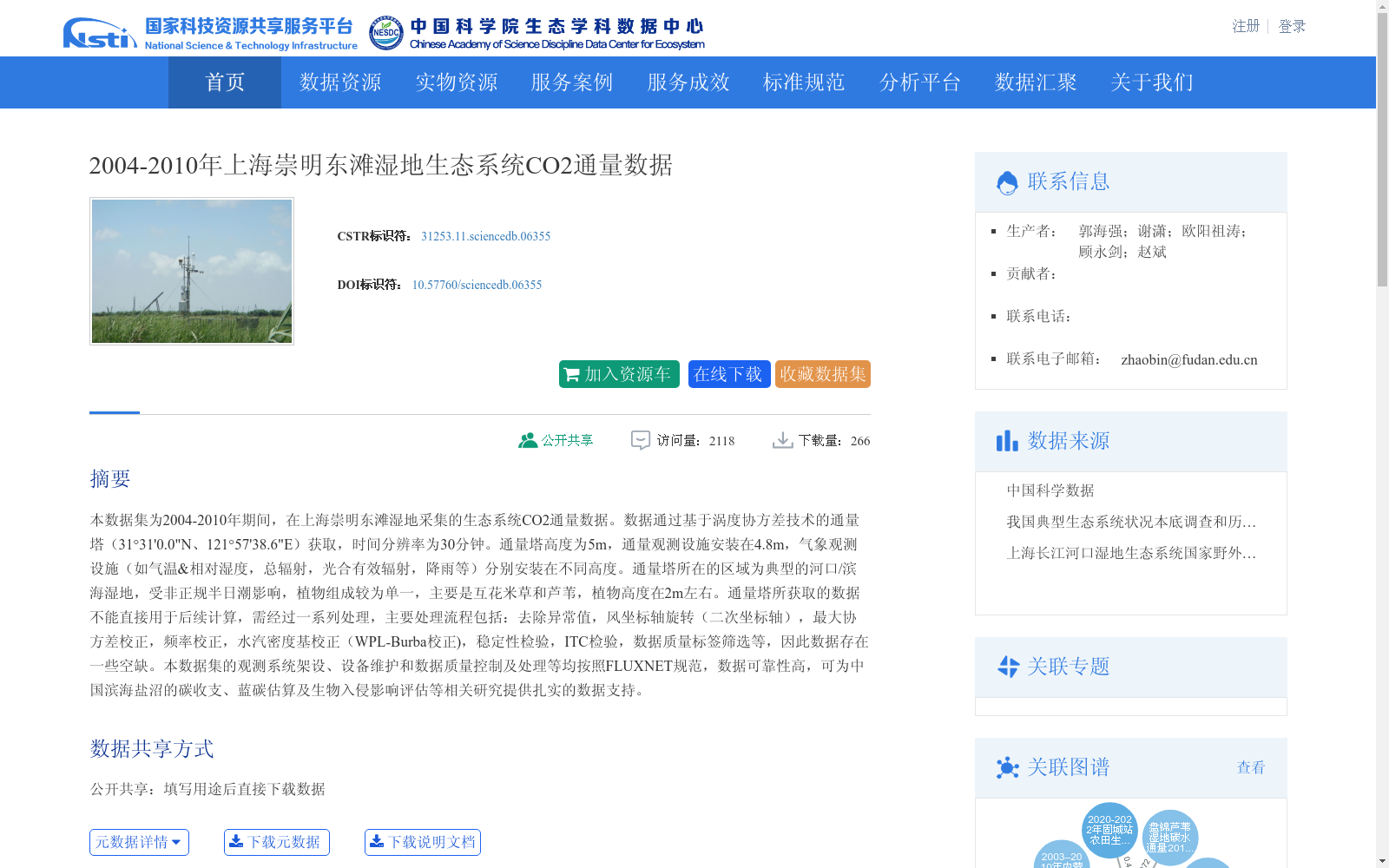
Task: Click the 2003–2010 graph node bubble
Action: pyautogui.click(x=1062, y=856)
